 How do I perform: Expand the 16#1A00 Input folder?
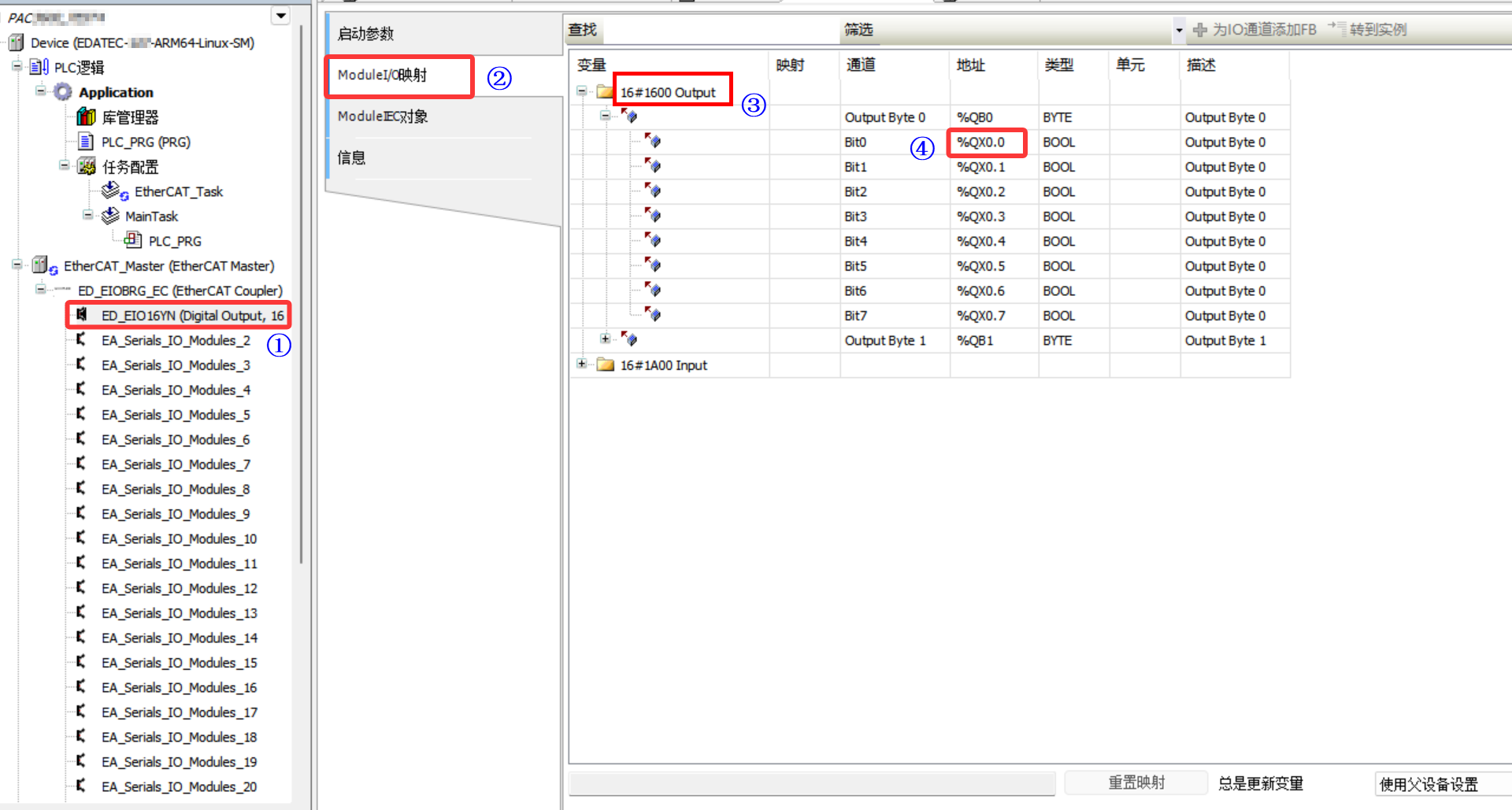[x=581, y=364]
